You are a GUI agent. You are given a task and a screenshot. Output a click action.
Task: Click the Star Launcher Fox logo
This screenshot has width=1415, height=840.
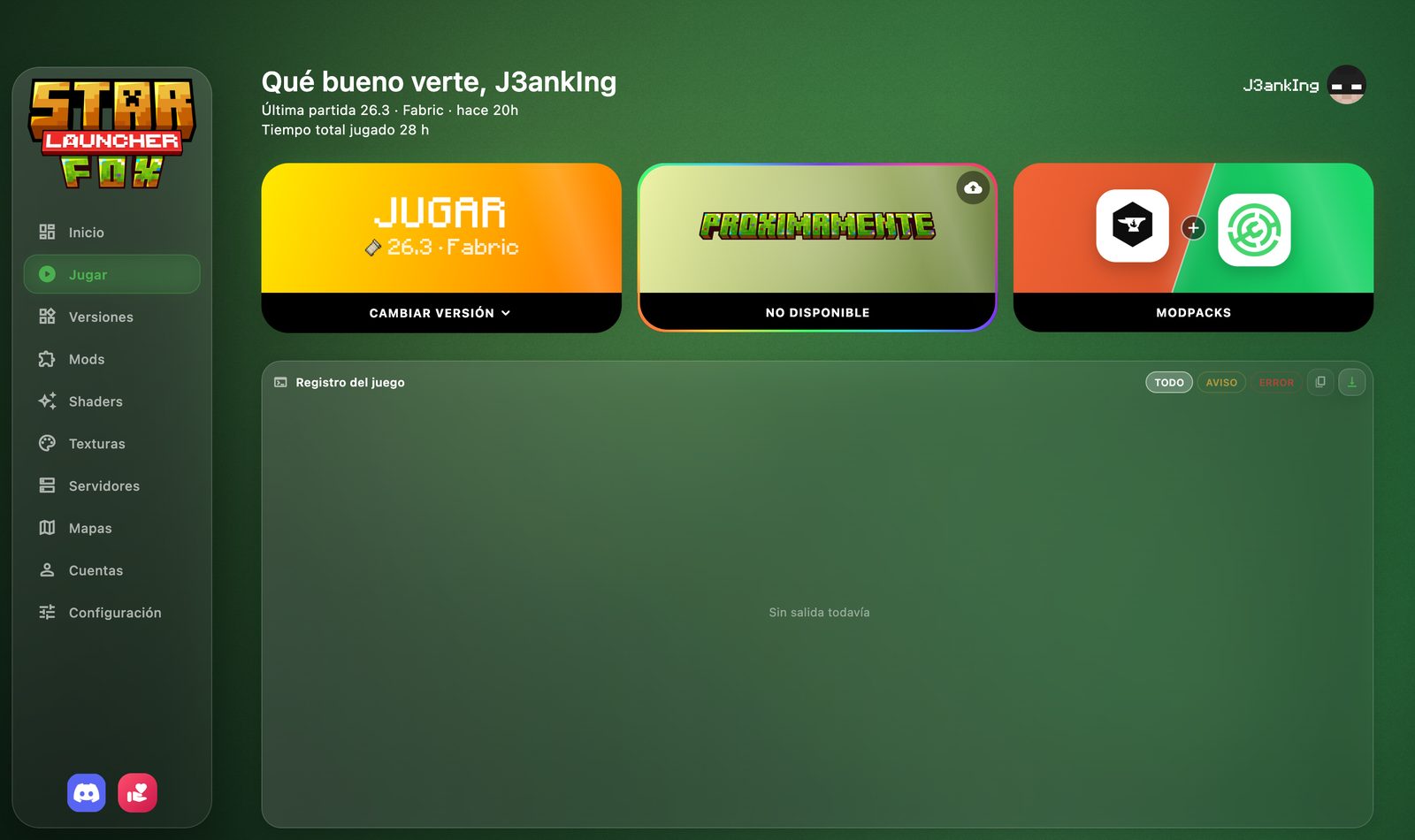[111, 134]
